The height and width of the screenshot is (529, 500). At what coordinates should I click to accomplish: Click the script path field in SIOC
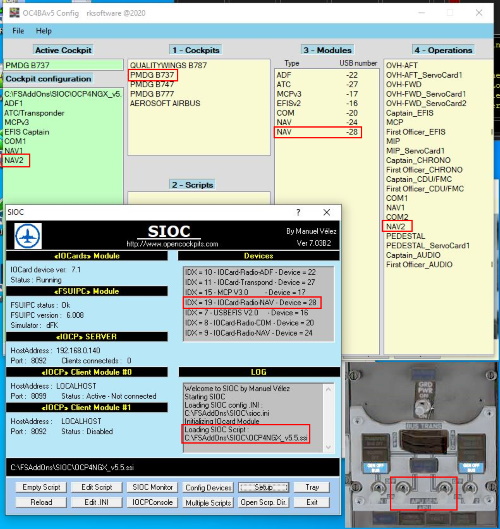[x=172, y=467]
